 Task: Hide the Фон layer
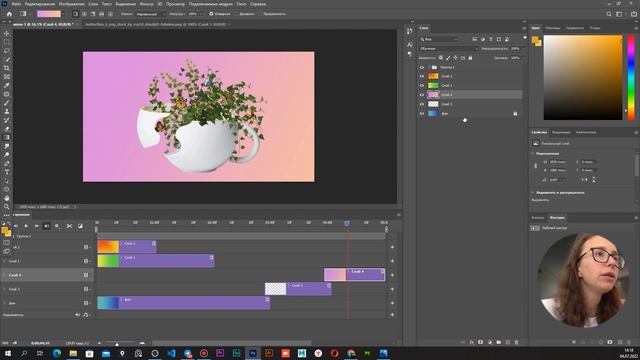pos(422,113)
